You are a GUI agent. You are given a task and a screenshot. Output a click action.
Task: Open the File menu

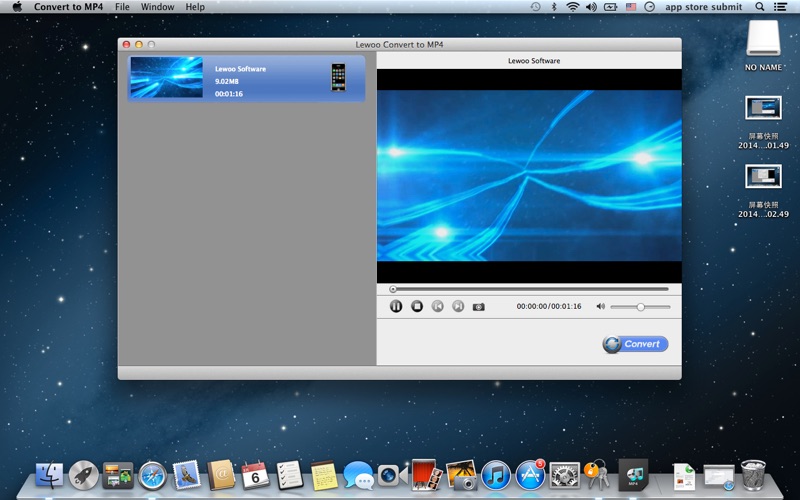click(122, 7)
